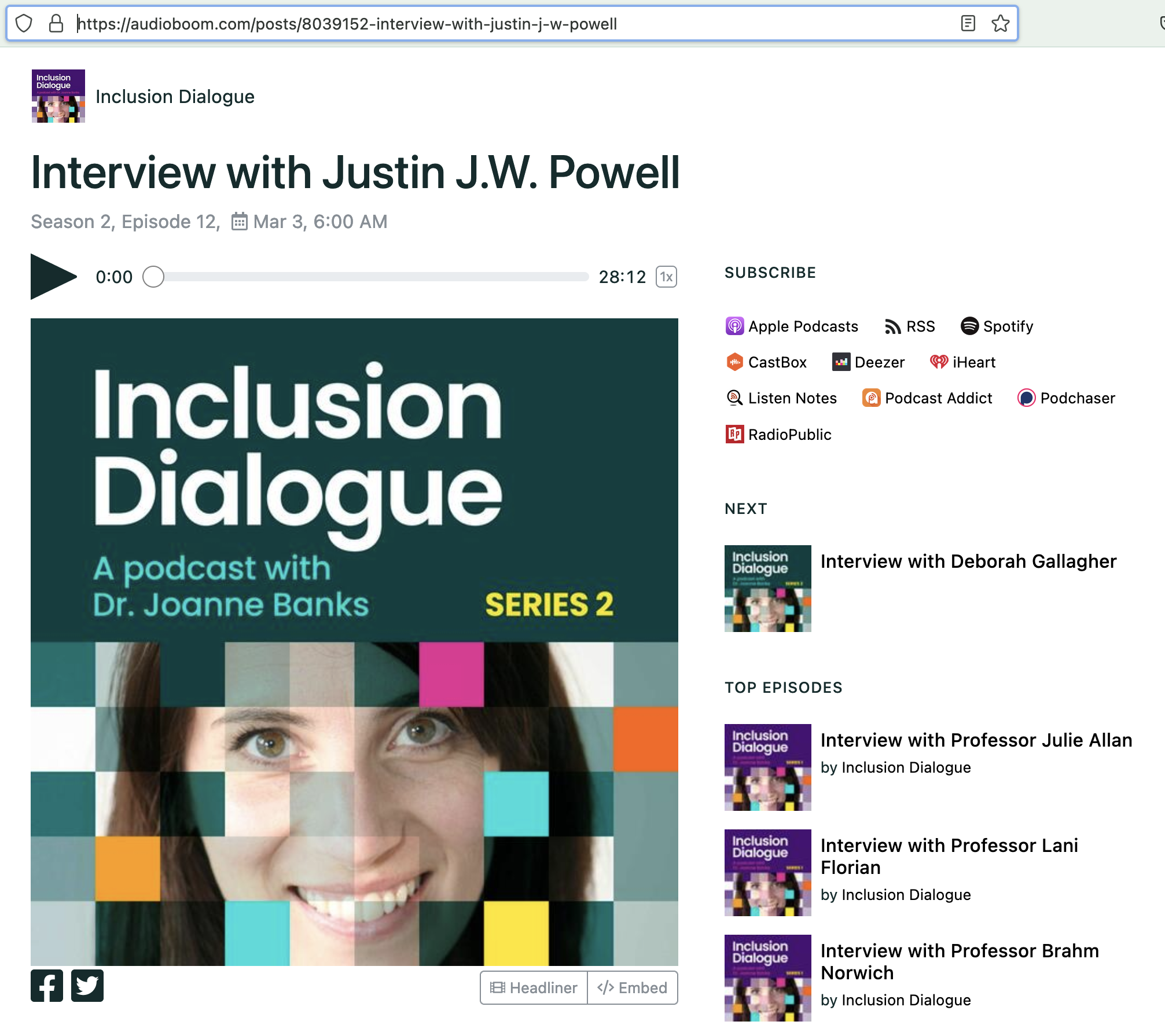Subscribe via RSS feed
1165x1036 pixels.
click(x=910, y=326)
